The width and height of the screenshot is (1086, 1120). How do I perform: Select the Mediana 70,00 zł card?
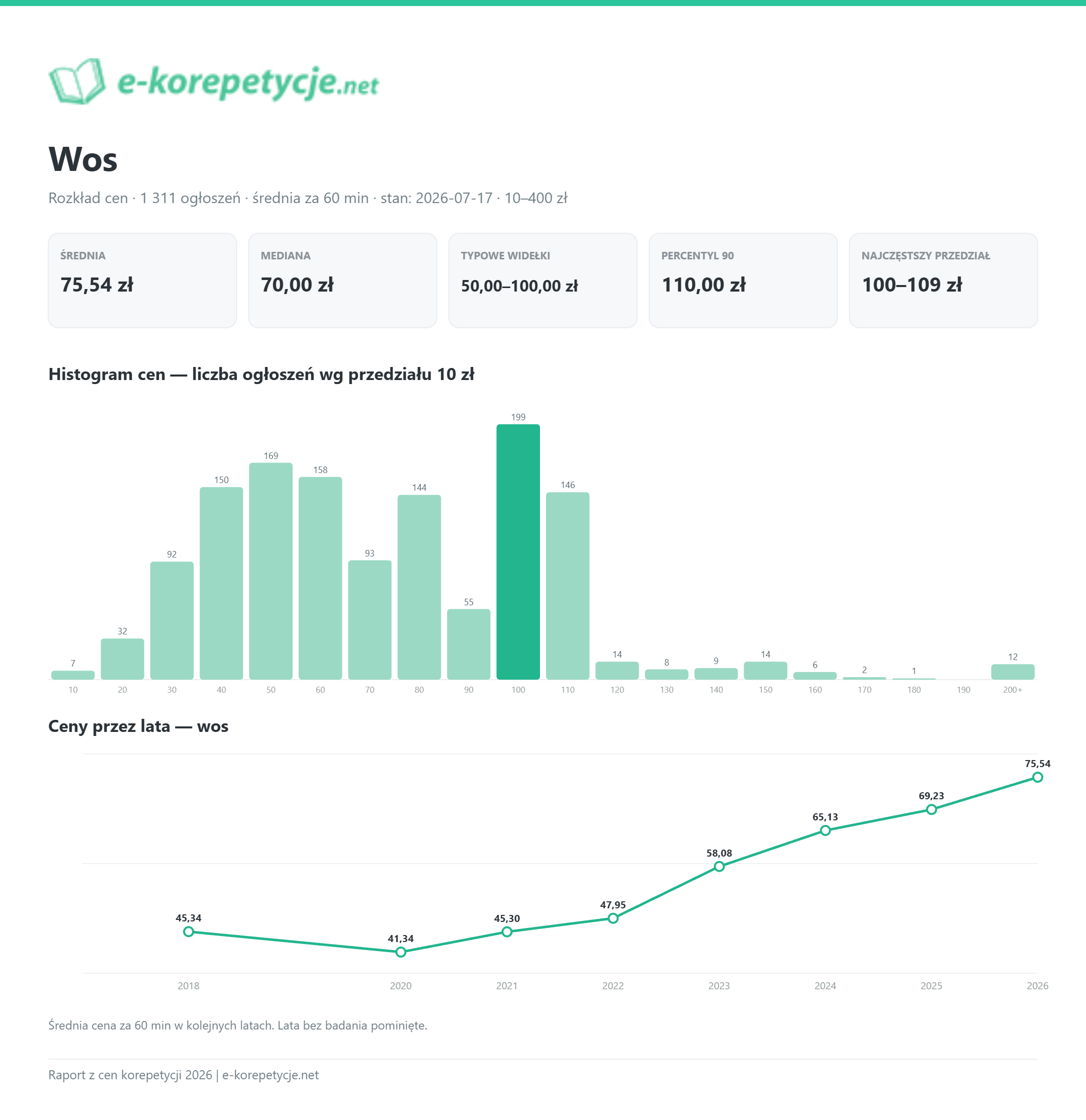(342, 280)
